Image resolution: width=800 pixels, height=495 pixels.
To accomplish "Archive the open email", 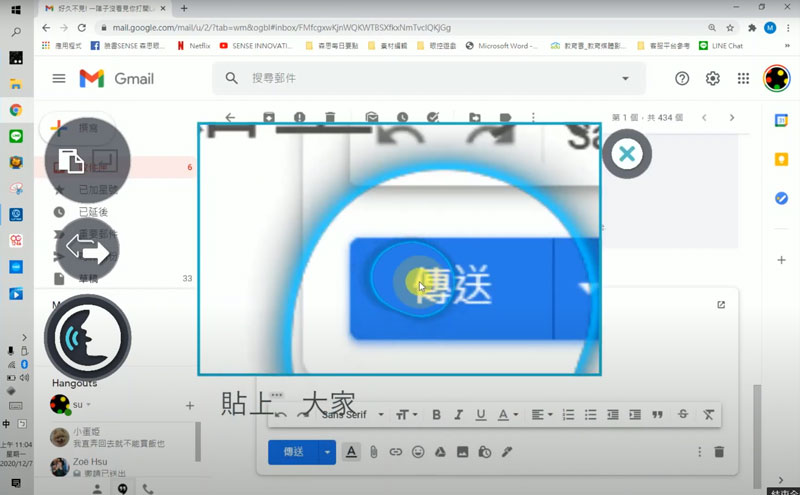I will coord(268,117).
